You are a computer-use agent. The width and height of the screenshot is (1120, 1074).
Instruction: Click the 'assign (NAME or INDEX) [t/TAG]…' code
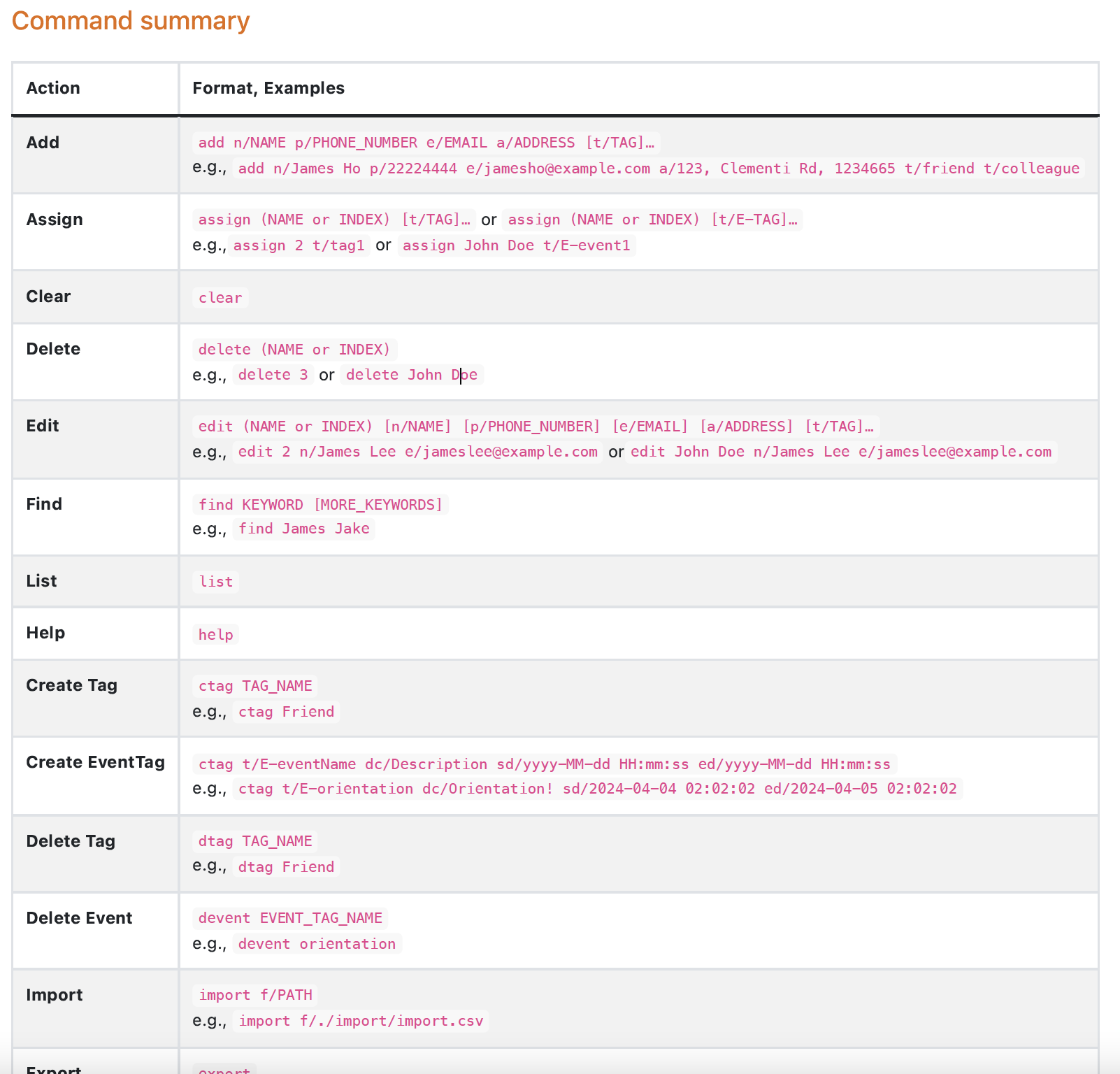point(334,220)
